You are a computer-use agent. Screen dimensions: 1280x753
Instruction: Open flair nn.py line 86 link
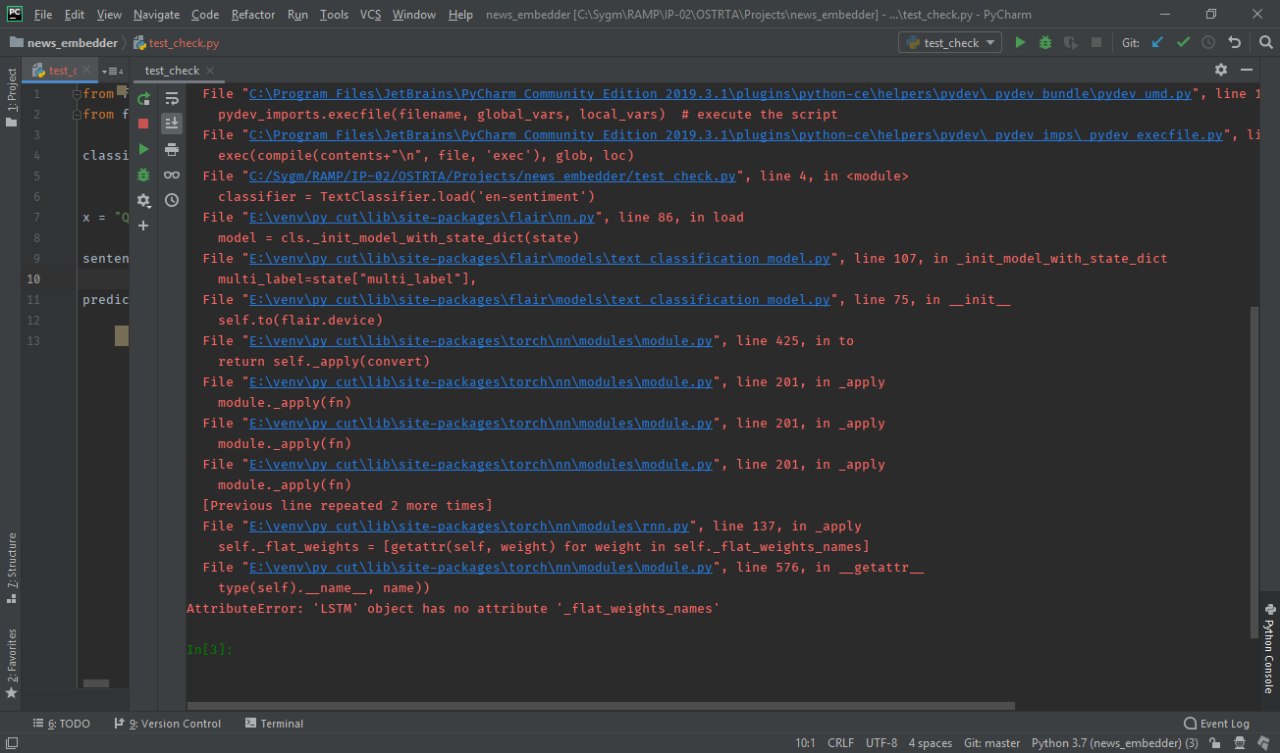click(x=422, y=217)
